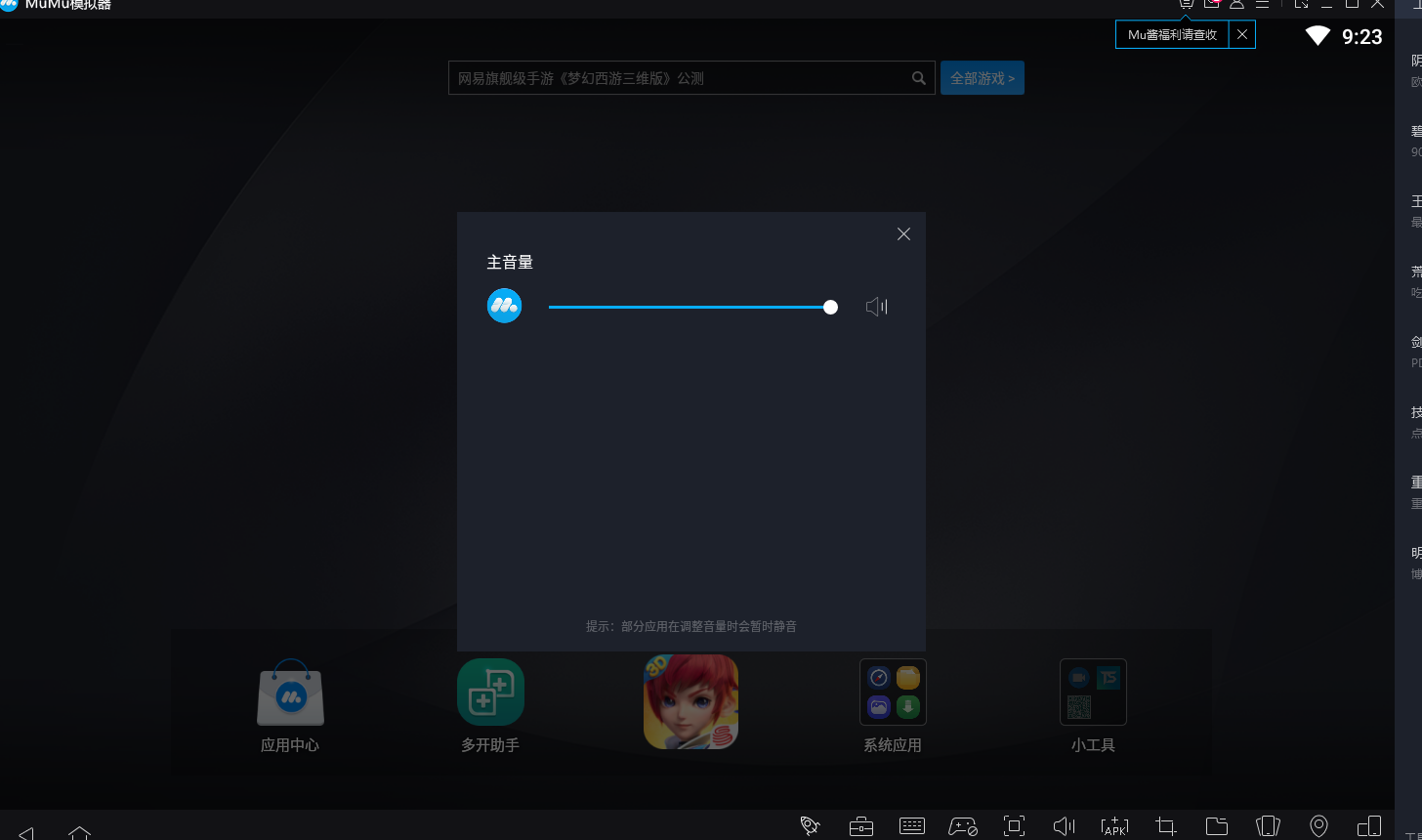This screenshot has width=1422, height=840.
Task: Open the red-haired character game icon
Action: (x=690, y=701)
